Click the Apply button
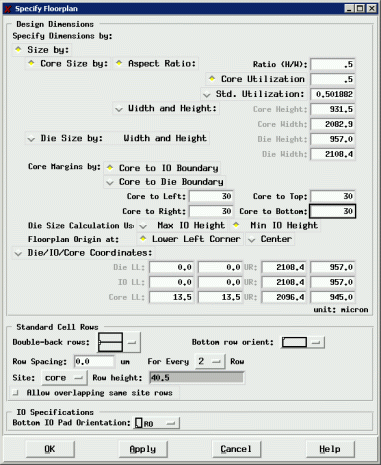Image resolution: width=381 pixels, height=465 pixels. pos(143,449)
